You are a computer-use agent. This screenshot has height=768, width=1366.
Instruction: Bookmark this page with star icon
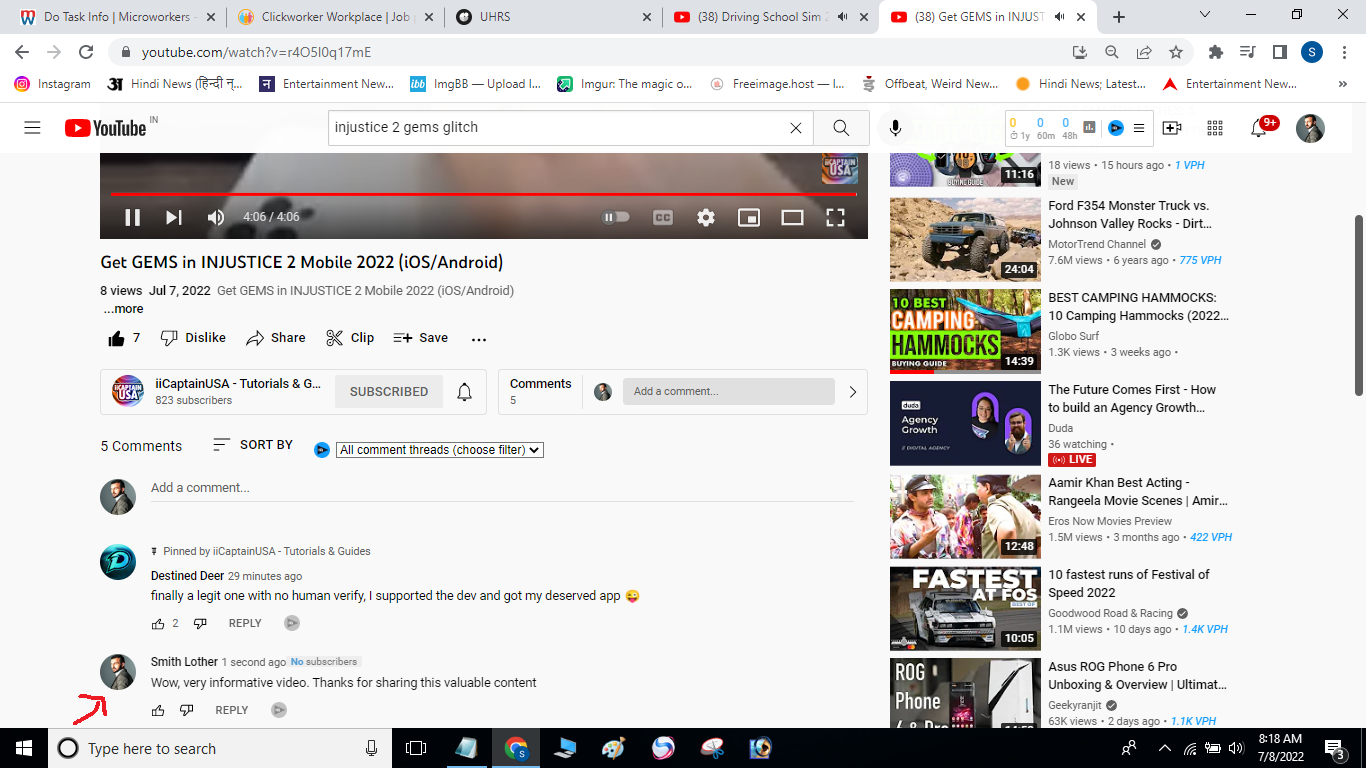click(x=1176, y=52)
